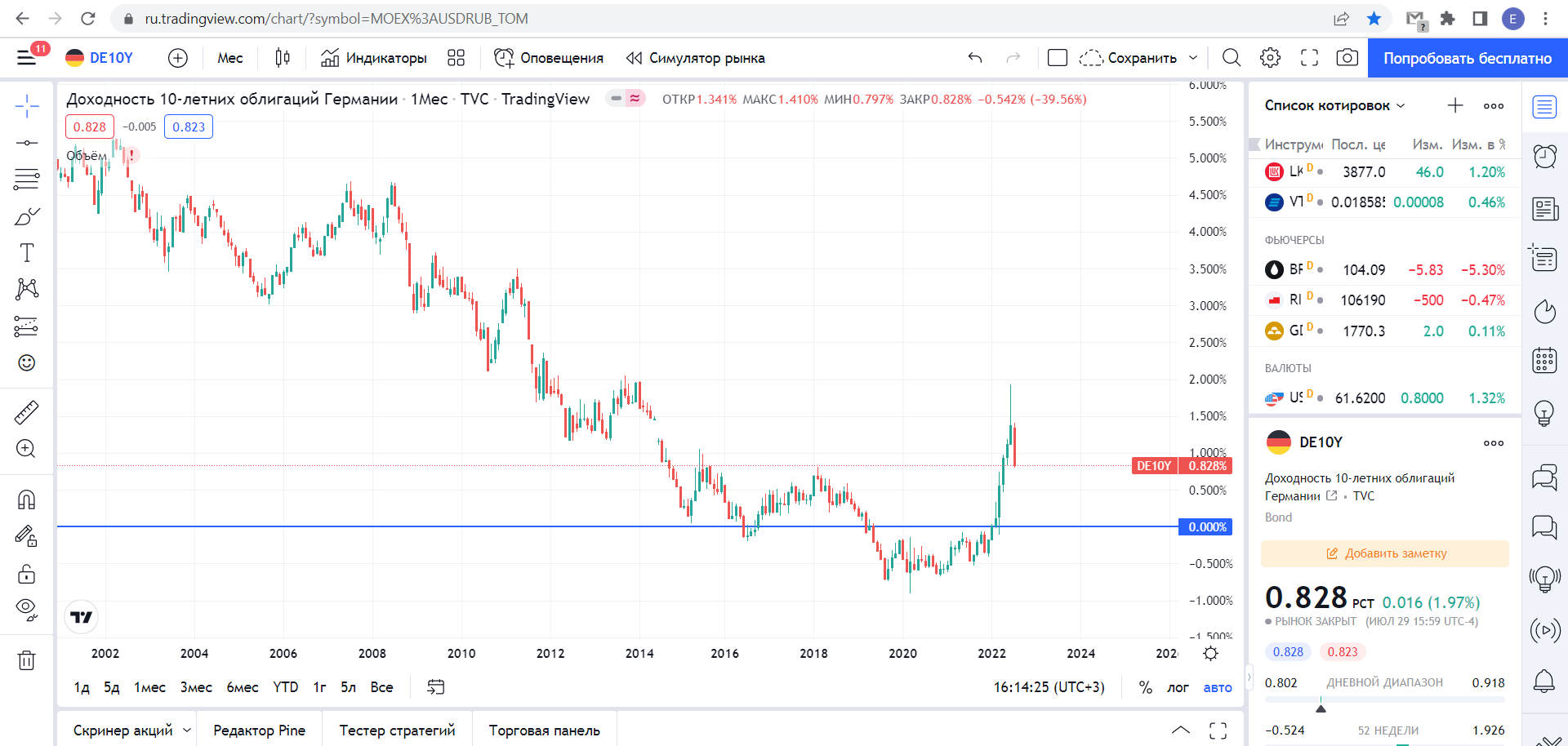Screen dimensions: 1568x746
Task: Start Симулятор рынка bar replay
Action: click(695, 58)
